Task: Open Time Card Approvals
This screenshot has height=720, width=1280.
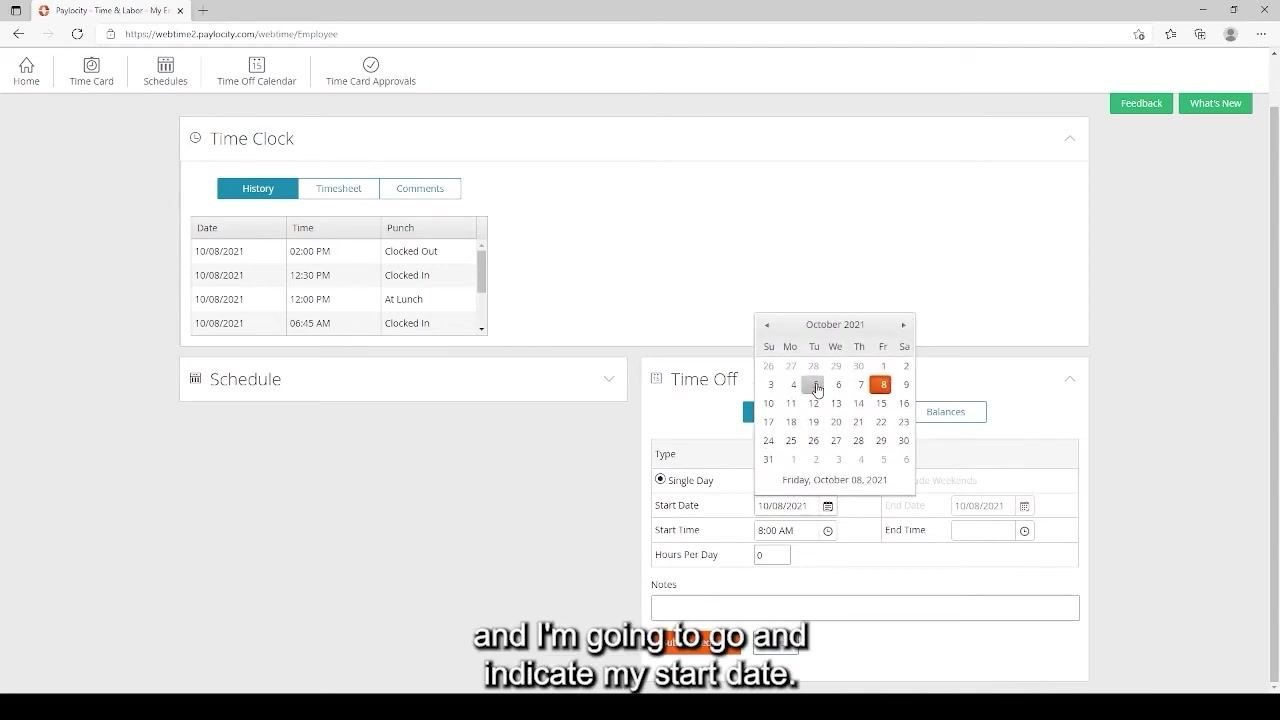Action: 370,71
